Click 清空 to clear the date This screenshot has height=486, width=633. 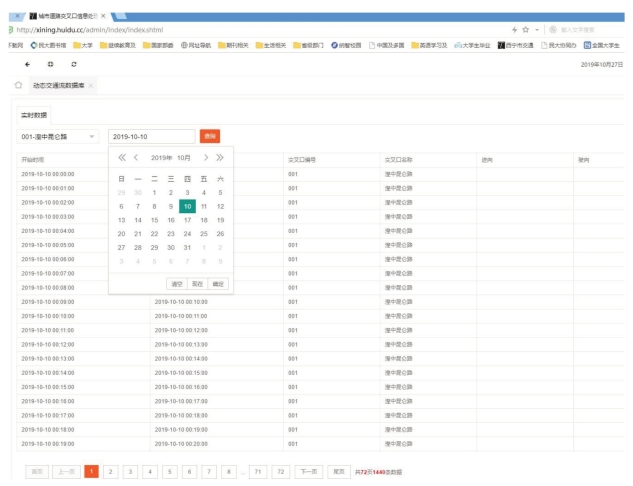click(x=176, y=285)
